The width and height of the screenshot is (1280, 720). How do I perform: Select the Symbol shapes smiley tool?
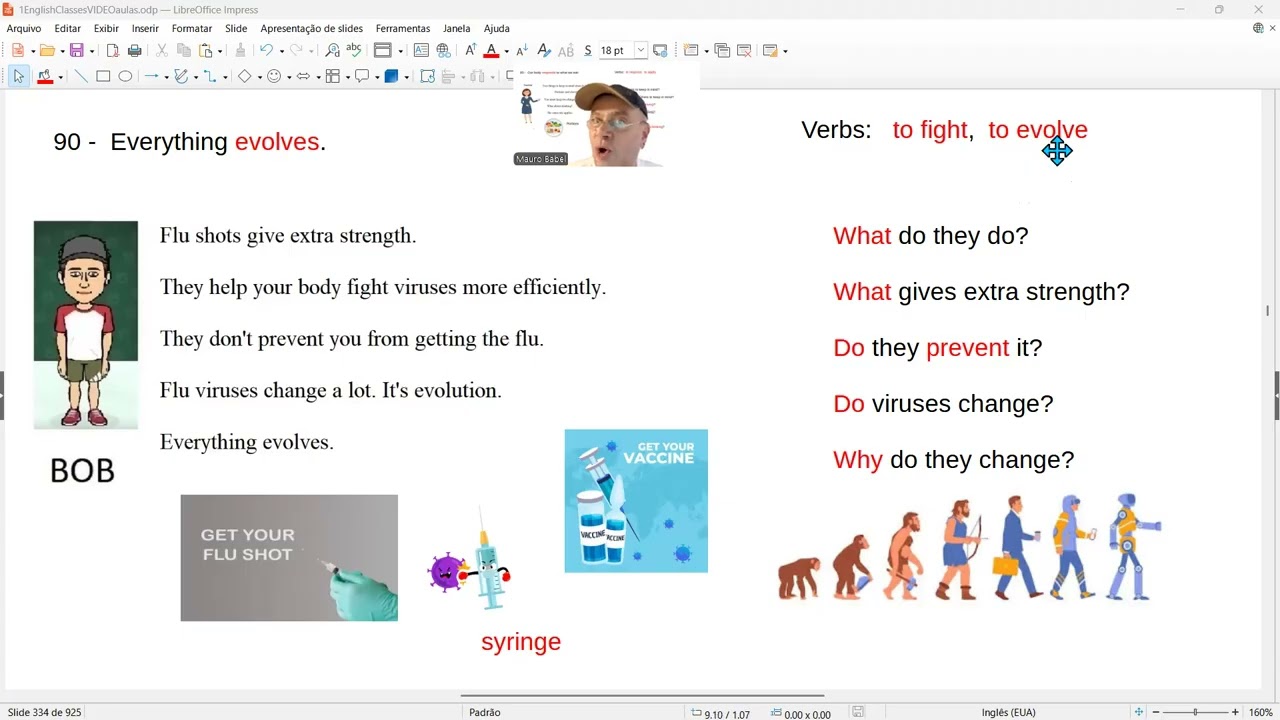pos(273,76)
